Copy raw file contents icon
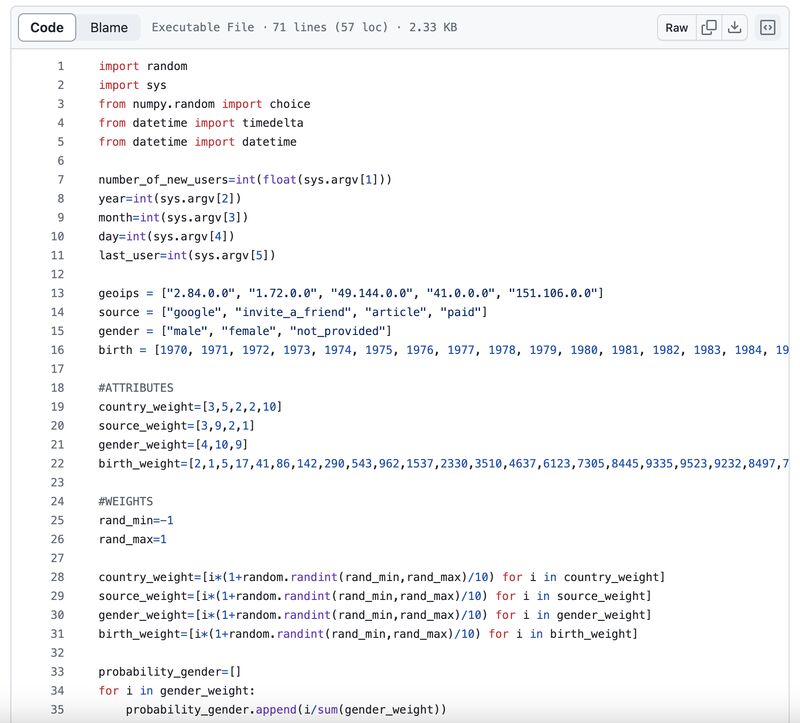 click(x=709, y=28)
